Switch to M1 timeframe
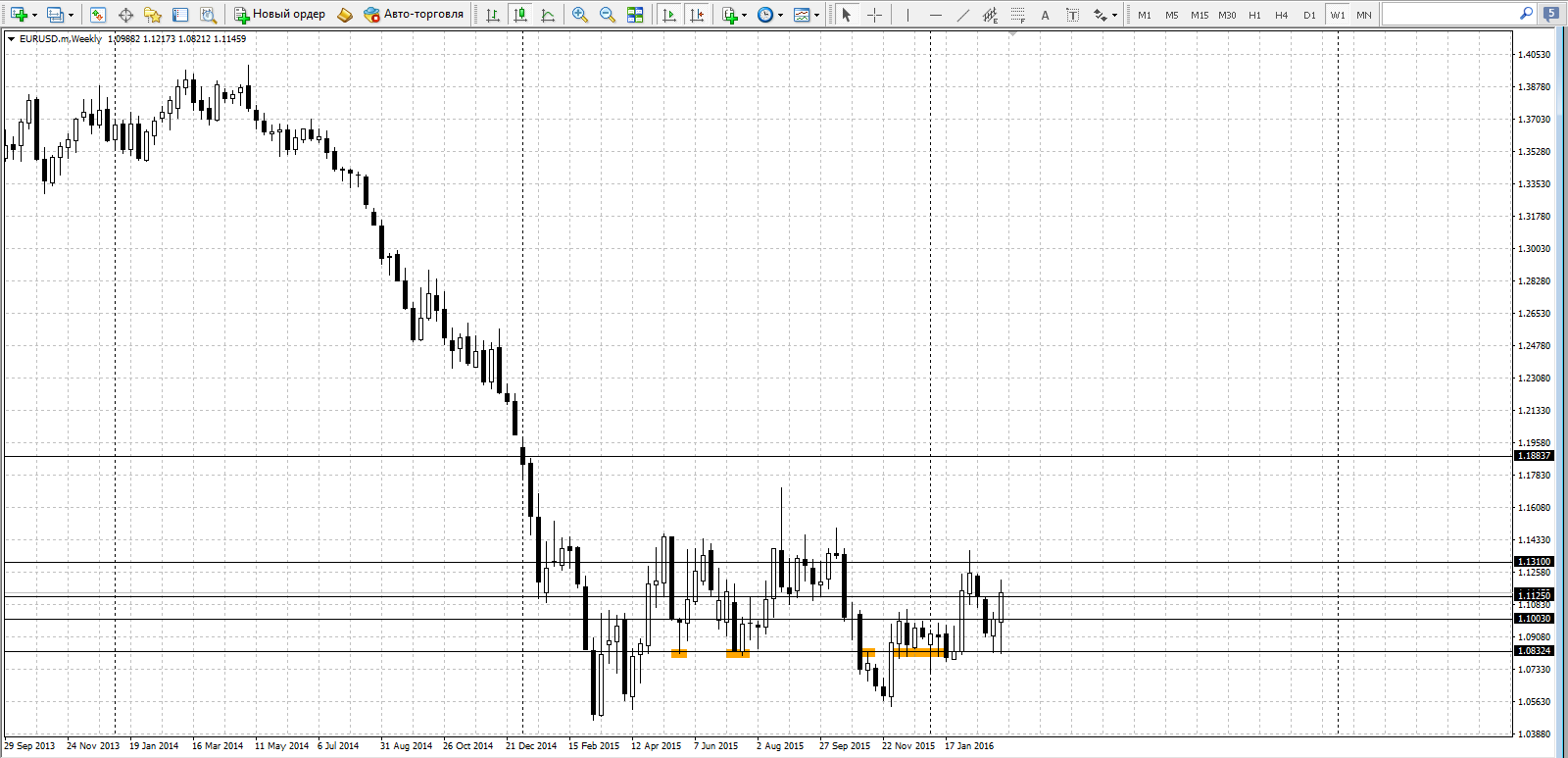Viewport: 1568px width, 758px height. click(1145, 15)
